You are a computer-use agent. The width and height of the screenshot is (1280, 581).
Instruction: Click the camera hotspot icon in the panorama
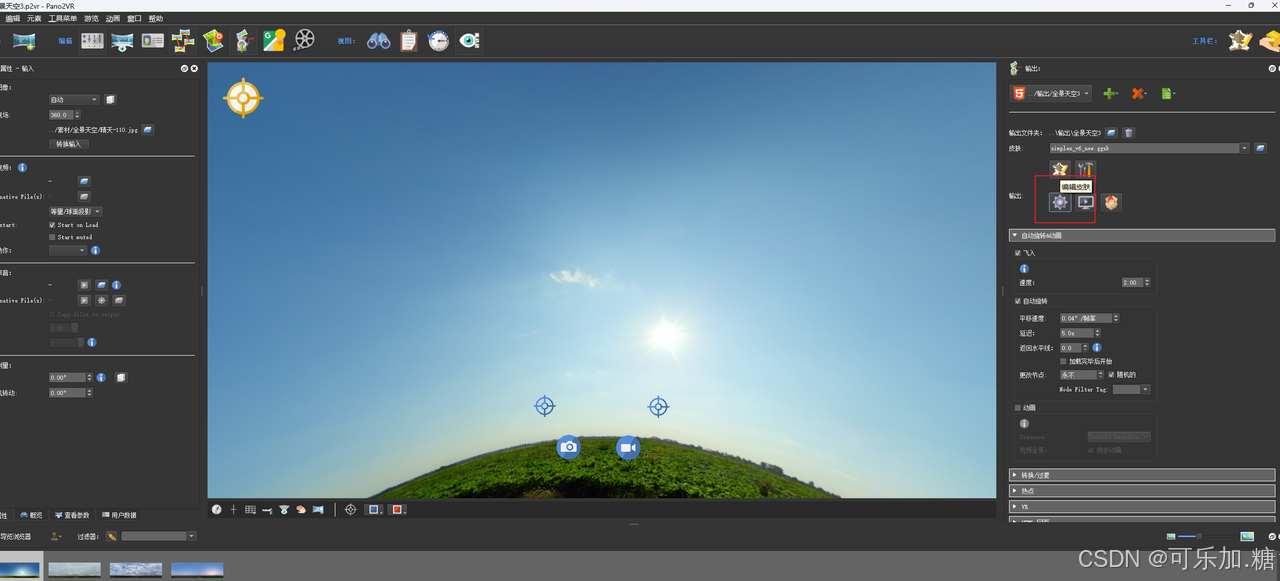tap(569, 447)
